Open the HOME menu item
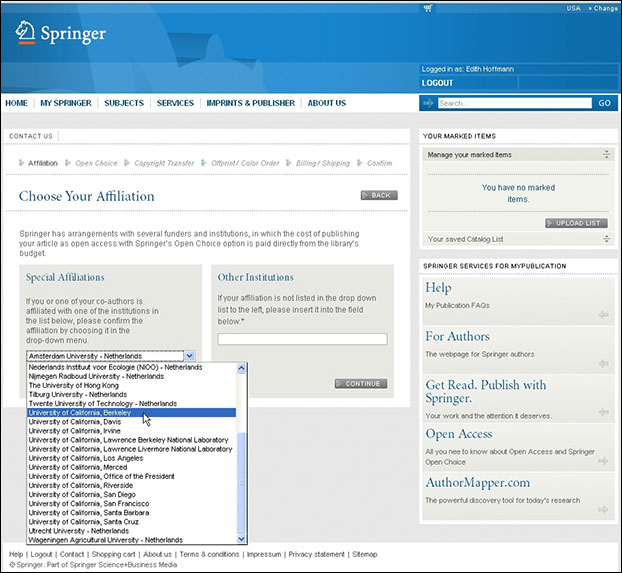Image resolution: width=622 pixels, height=573 pixels. click(16, 103)
